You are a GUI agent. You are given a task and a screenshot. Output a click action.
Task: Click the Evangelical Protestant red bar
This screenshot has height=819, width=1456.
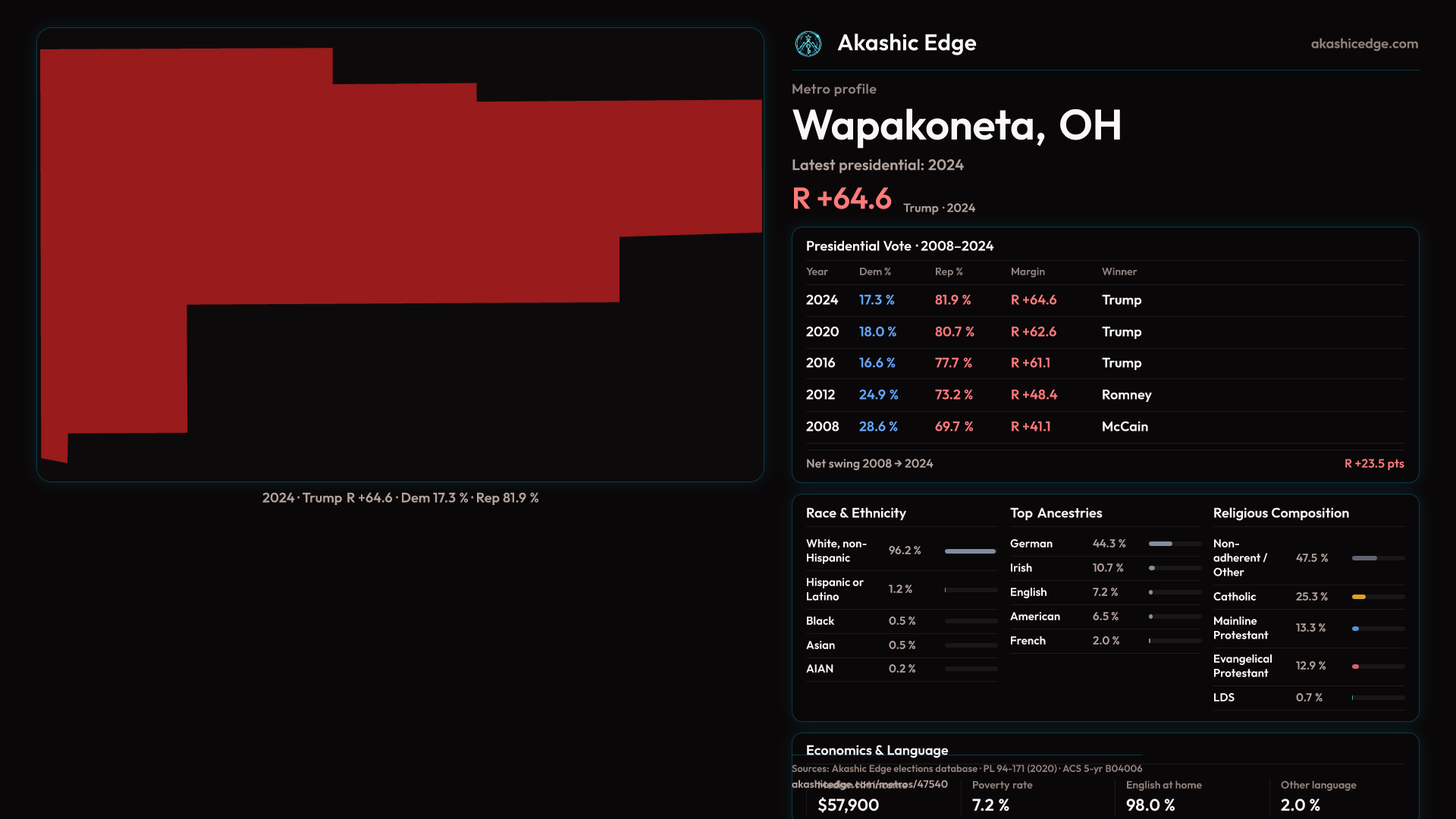point(1356,667)
